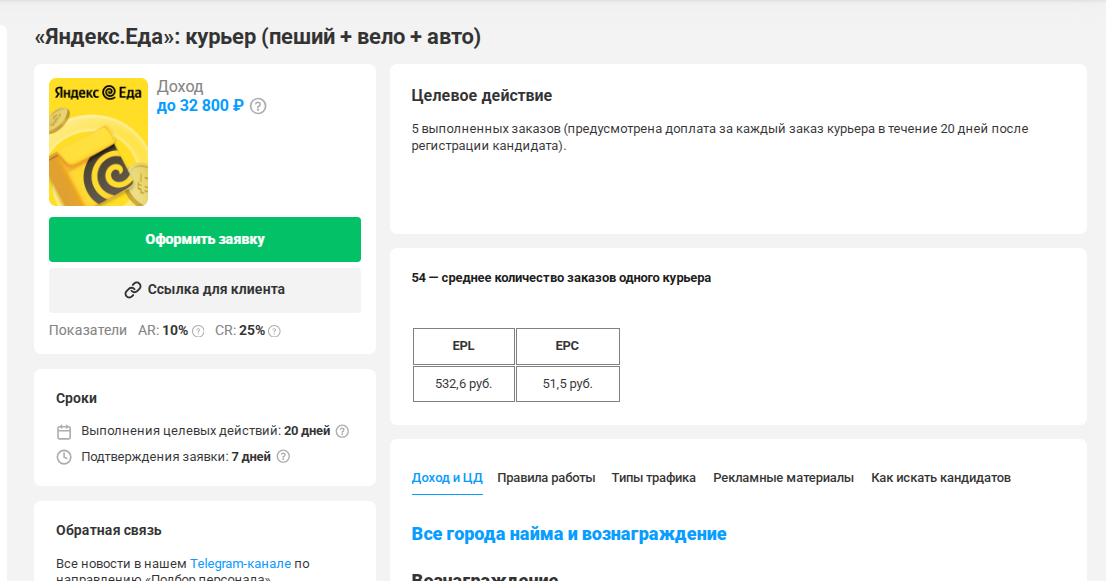Viewport: 1106px width, 581px height.
Task: Open the Типы трафика tab
Action: tap(654, 478)
